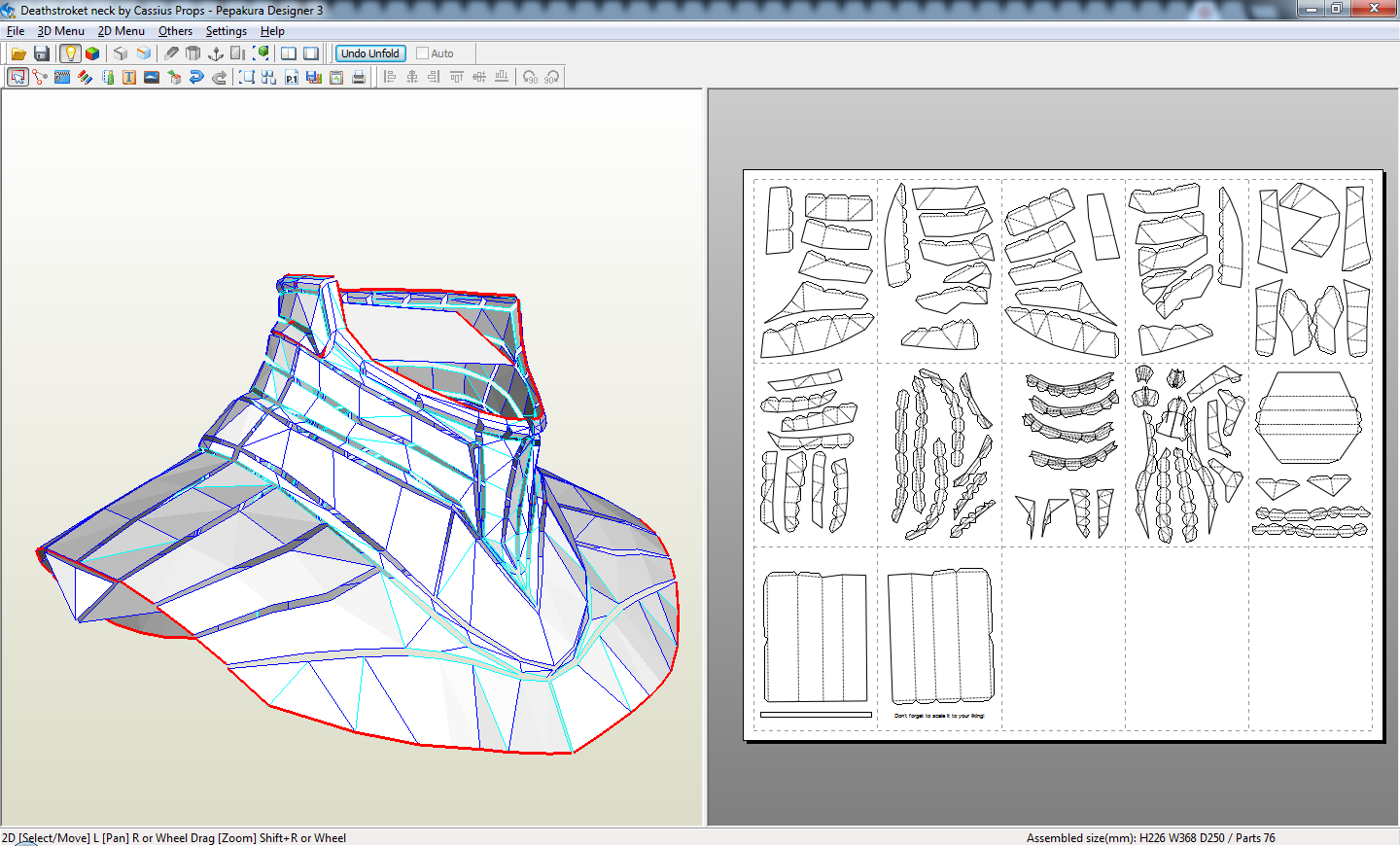Click the 3D neck armor model
Image resolution: width=1400 pixels, height=846 pixels.
tap(357, 514)
